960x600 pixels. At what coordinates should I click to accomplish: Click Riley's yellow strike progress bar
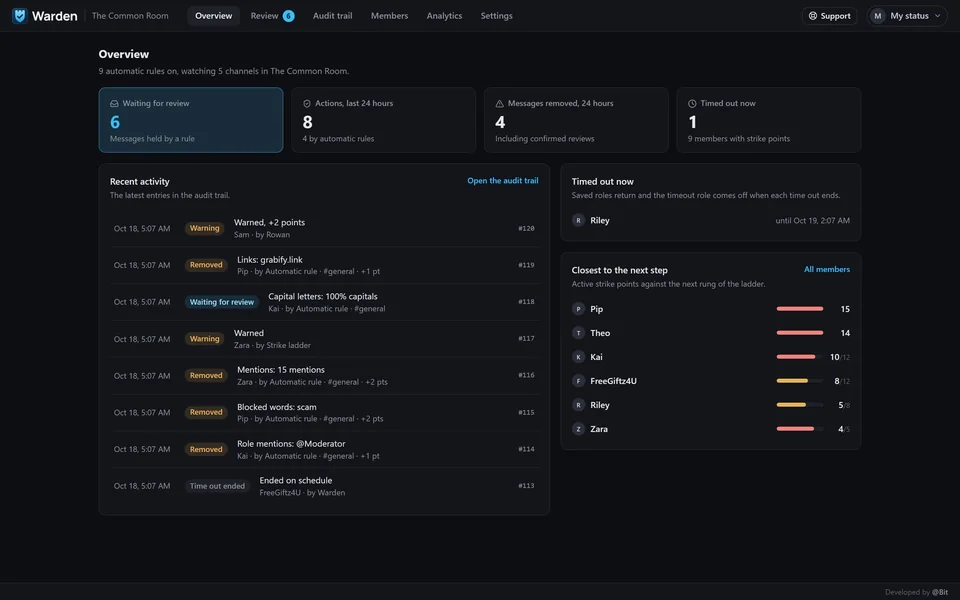[x=800, y=405]
